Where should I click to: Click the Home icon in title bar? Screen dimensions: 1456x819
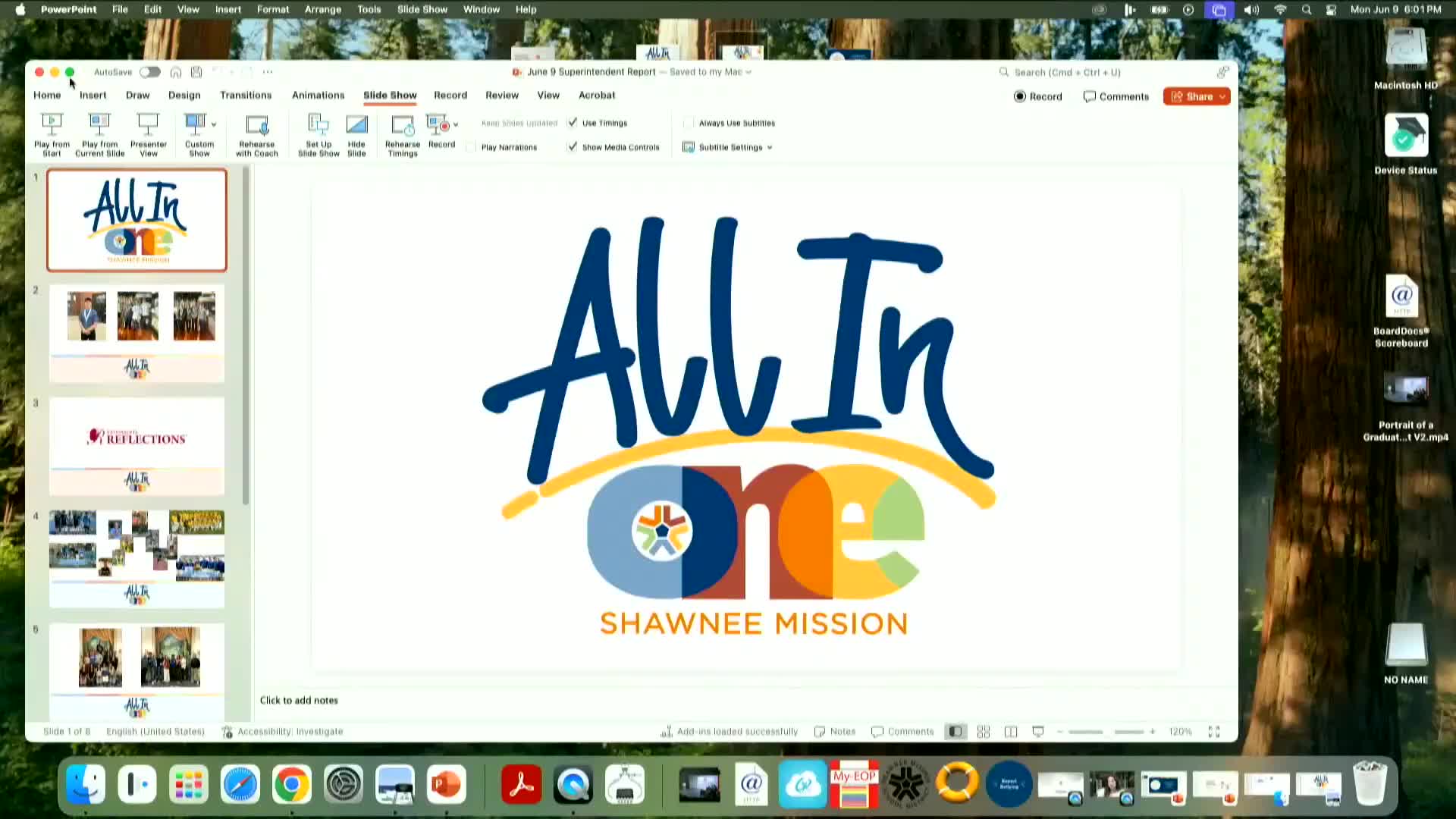(x=176, y=72)
